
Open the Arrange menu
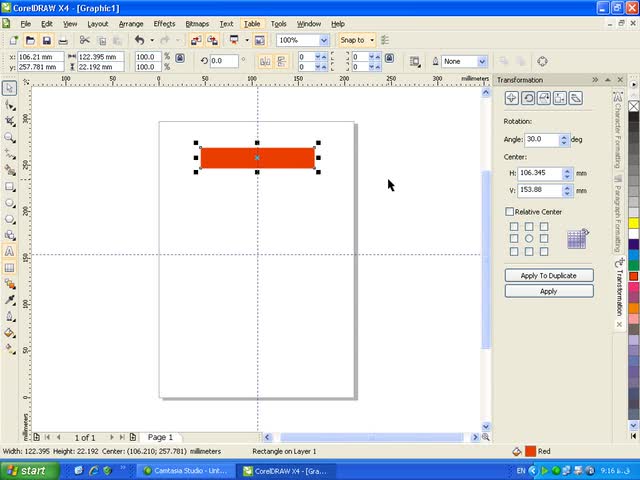click(x=131, y=24)
